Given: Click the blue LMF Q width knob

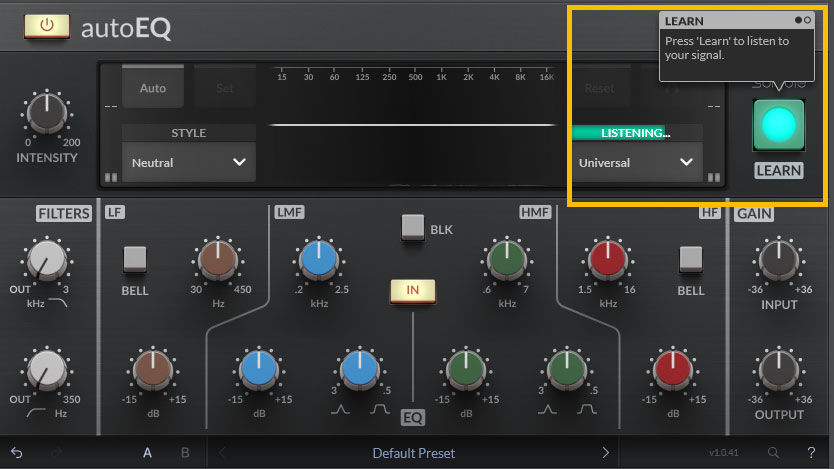Looking at the screenshot, I should click(360, 370).
